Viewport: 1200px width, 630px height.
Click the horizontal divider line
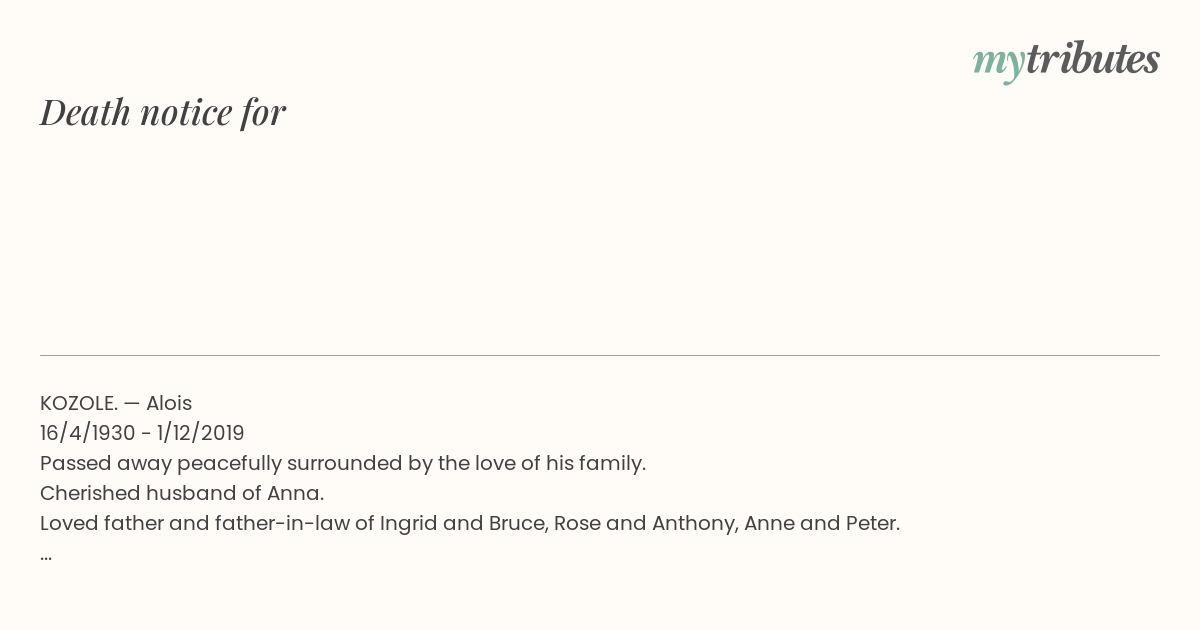click(600, 355)
